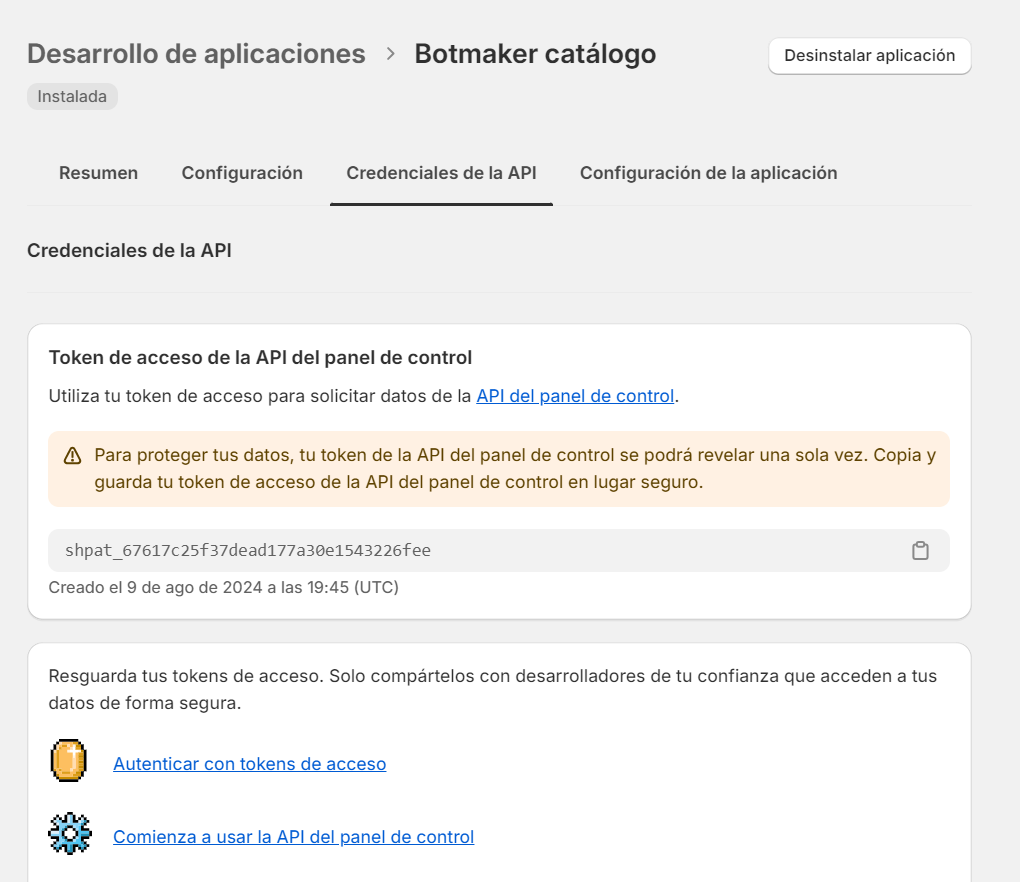Click the gold coin icon
Screen dimensions: 1020x882
point(68,760)
